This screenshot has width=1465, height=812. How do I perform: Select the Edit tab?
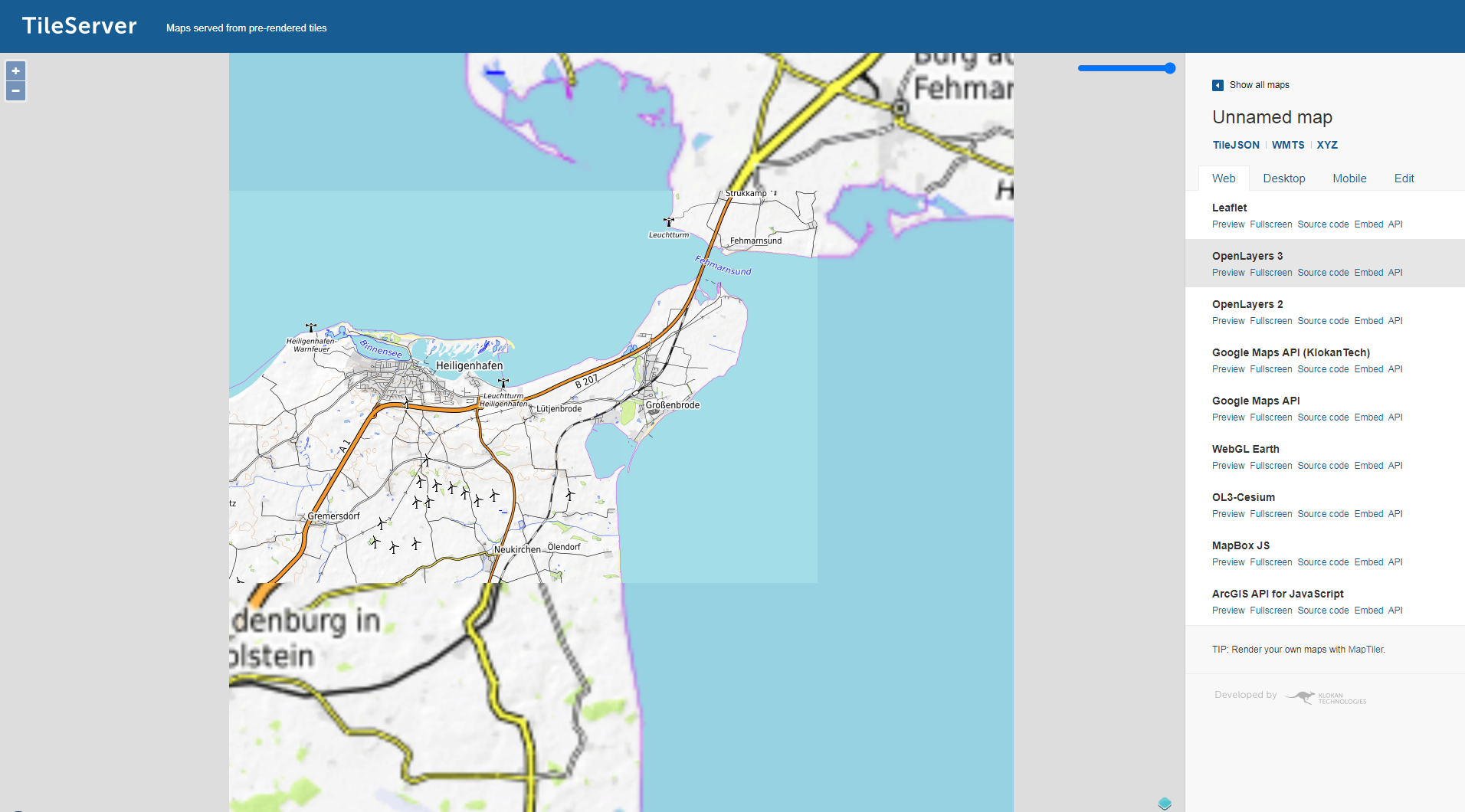tap(1404, 178)
